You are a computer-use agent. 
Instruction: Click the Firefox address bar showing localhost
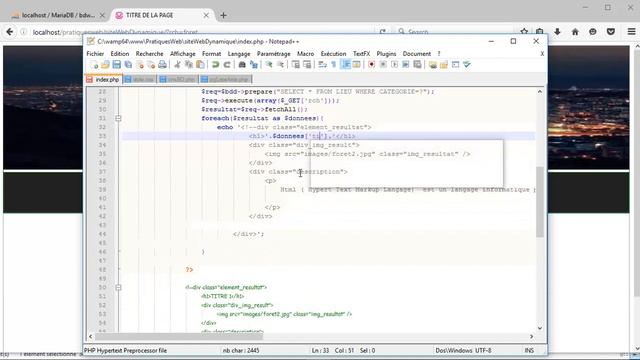point(196,32)
